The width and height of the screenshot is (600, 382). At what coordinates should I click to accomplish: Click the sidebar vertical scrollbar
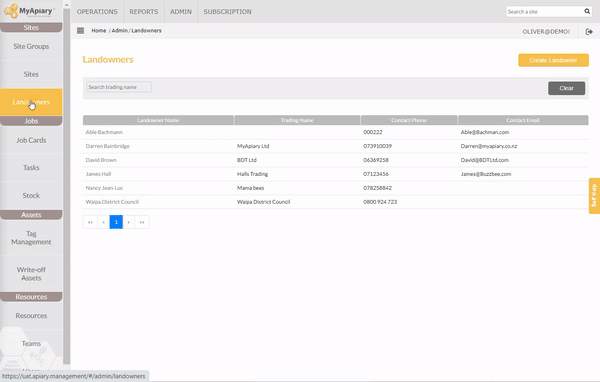pyautogui.click(x=67, y=186)
